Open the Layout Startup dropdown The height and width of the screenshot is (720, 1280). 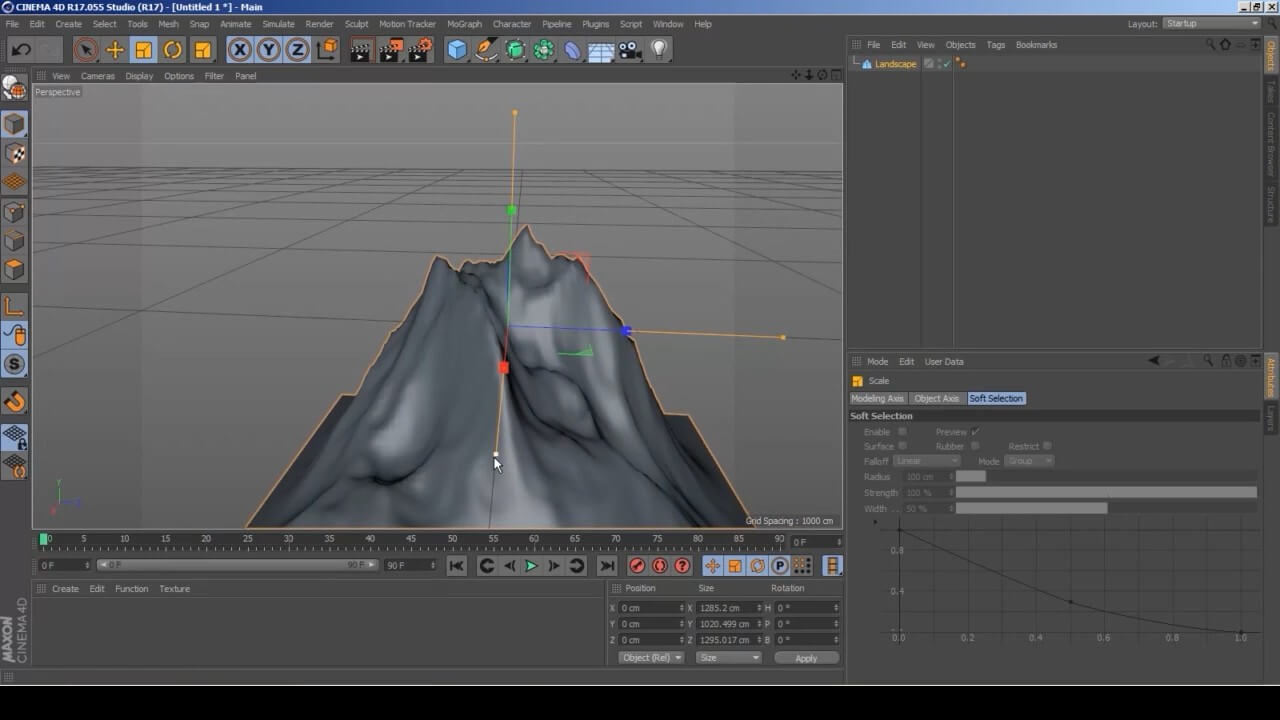pos(1212,22)
